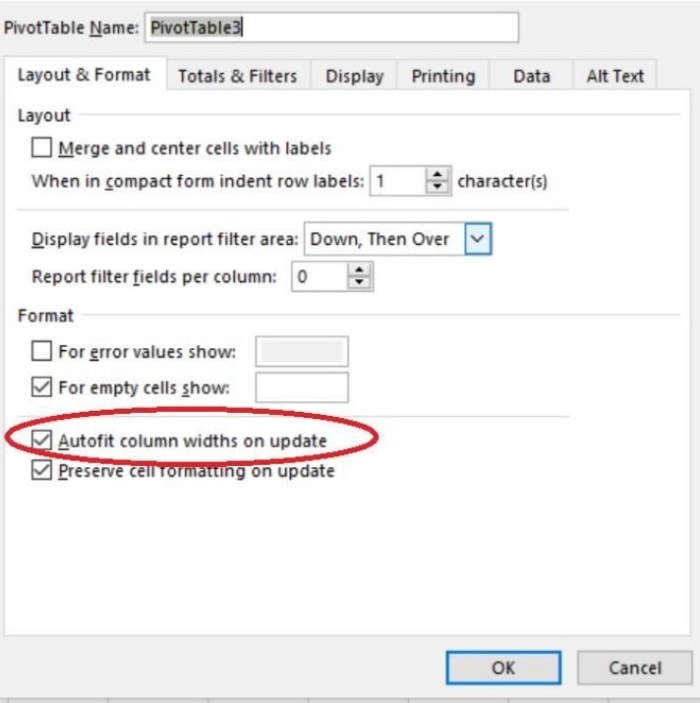Screen dimensions: 700x703
Task: Open Display fields in report filter dropdown
Action: (x=478, y=239)
